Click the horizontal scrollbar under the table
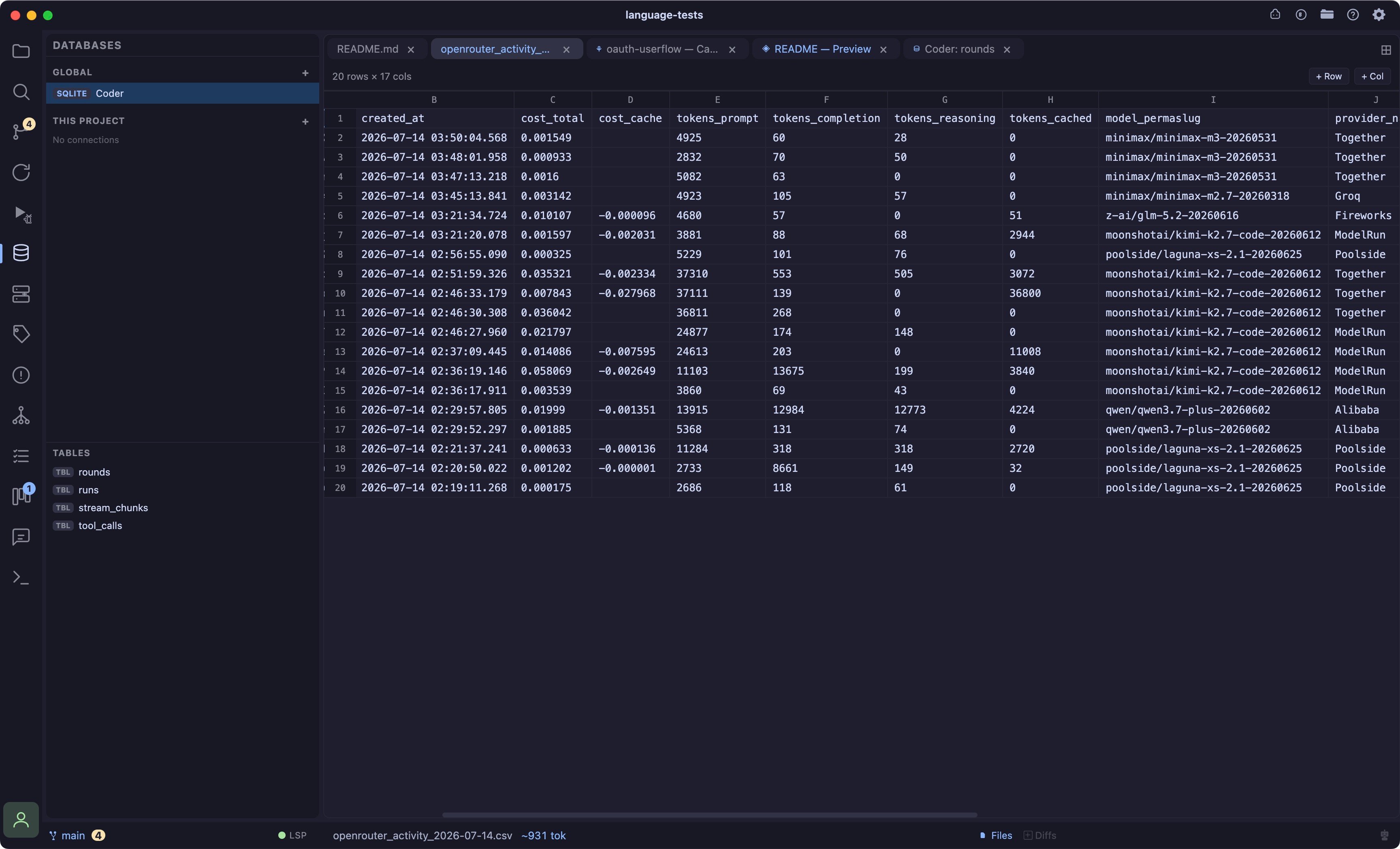Viewport: 1400px width, 849px height. (710, 815)
